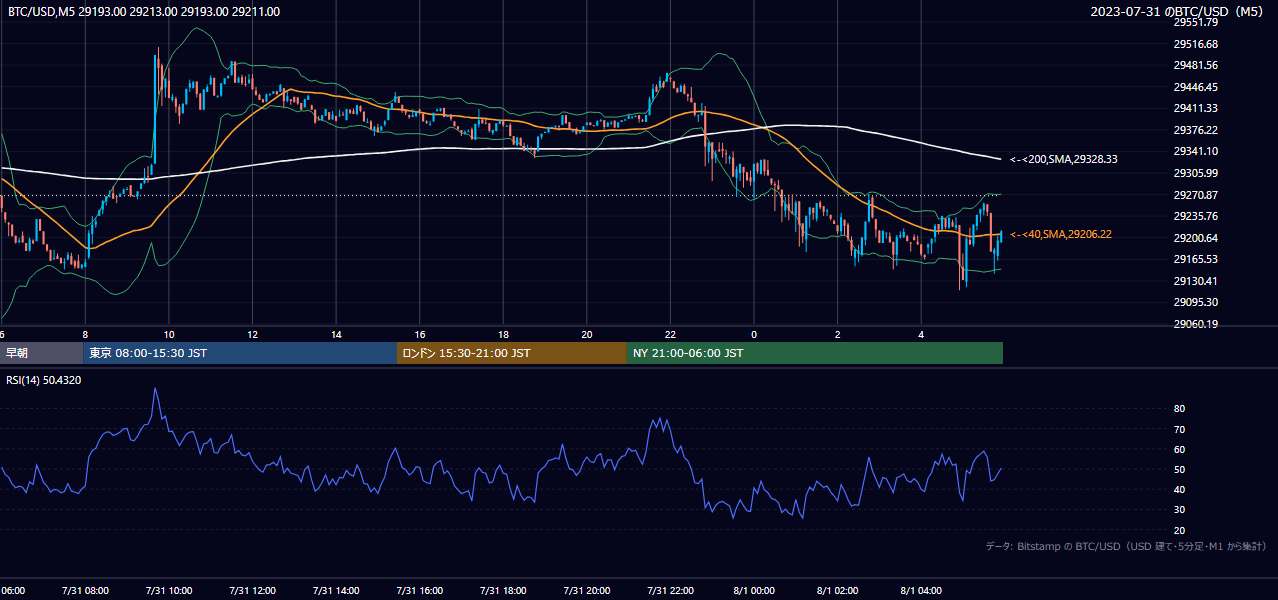Click price level 29095.30 on the axis

(x=1195, y=302)
